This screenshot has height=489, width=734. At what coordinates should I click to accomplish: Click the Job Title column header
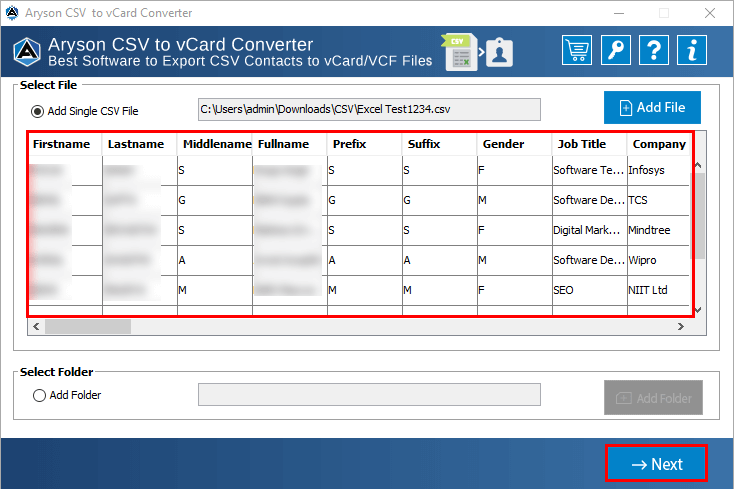click(x=589, y=144)
